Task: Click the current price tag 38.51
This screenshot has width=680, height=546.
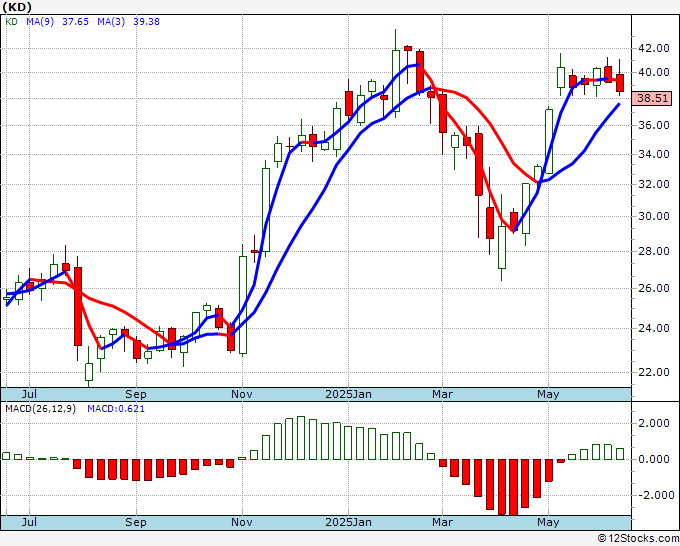Action: [x=653, y=98]
